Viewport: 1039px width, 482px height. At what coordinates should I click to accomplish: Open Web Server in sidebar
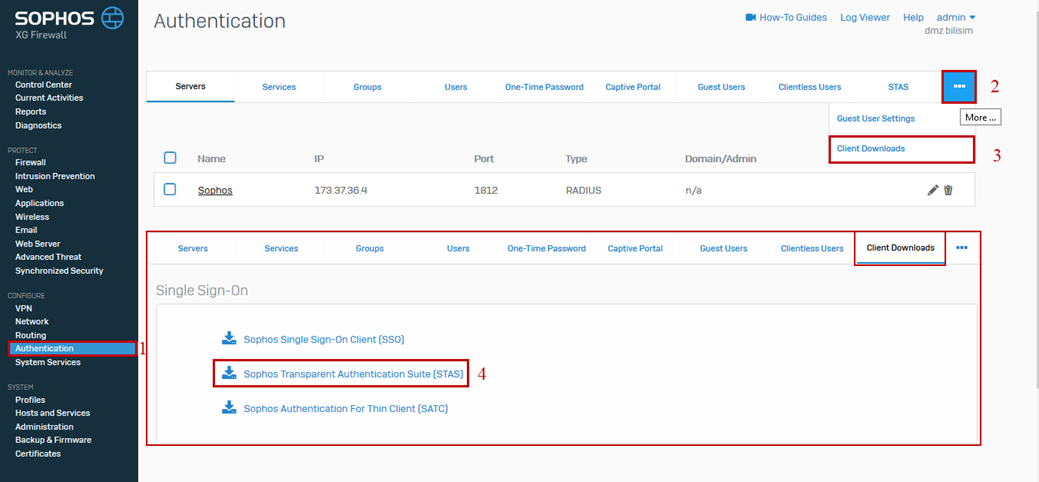coord(38,244)
